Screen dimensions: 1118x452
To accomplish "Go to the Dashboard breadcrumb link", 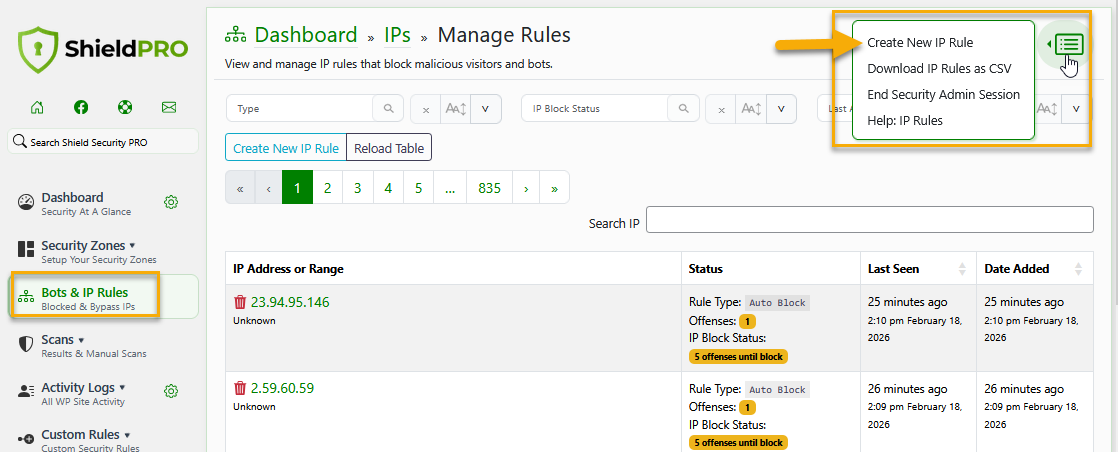I will tap(306, 35).
